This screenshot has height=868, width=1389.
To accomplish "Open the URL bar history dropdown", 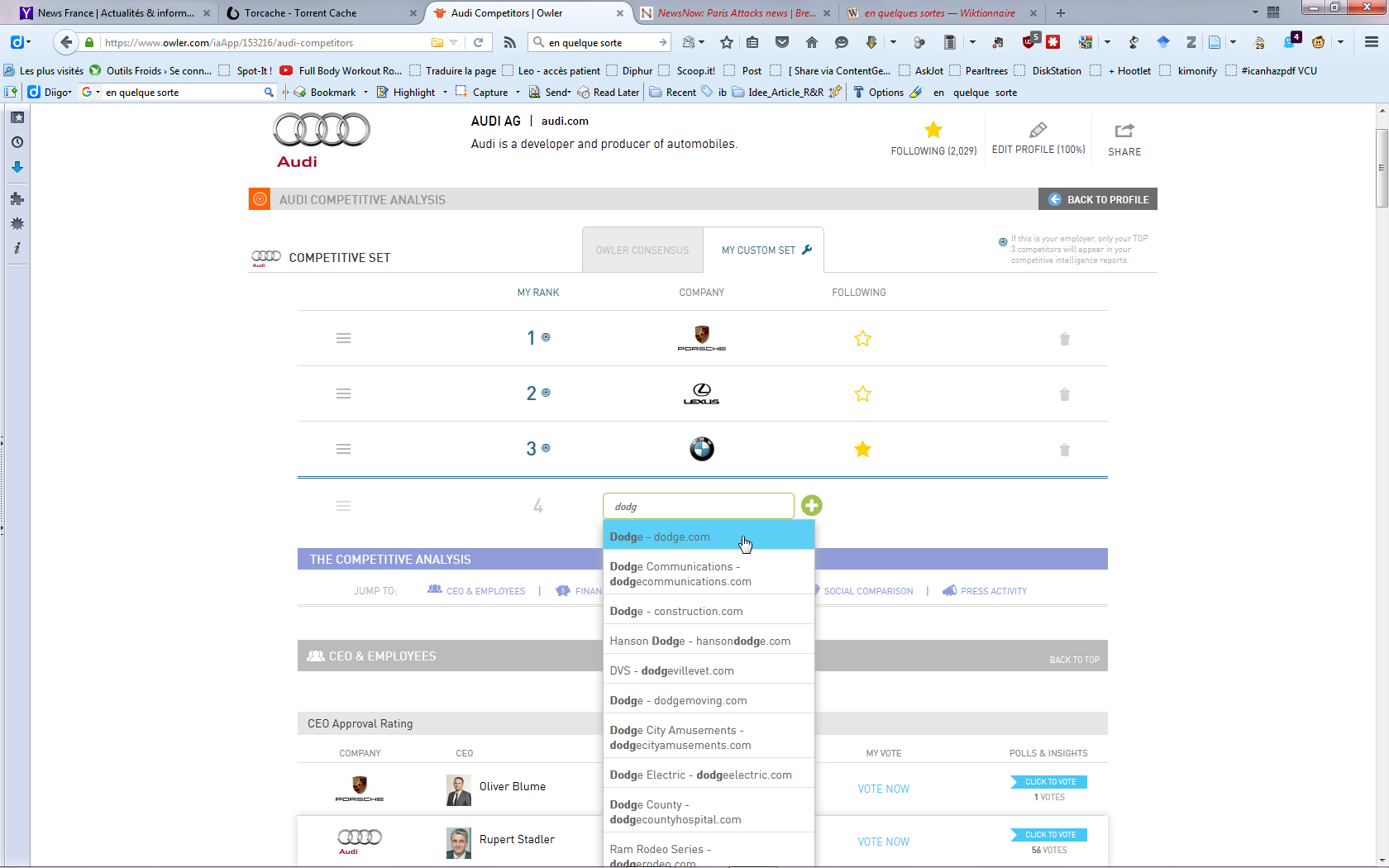I will (x=453, y=42).
